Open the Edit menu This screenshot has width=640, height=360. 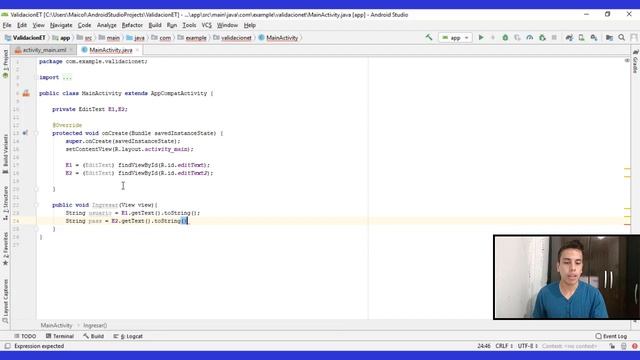pos(22,25)
